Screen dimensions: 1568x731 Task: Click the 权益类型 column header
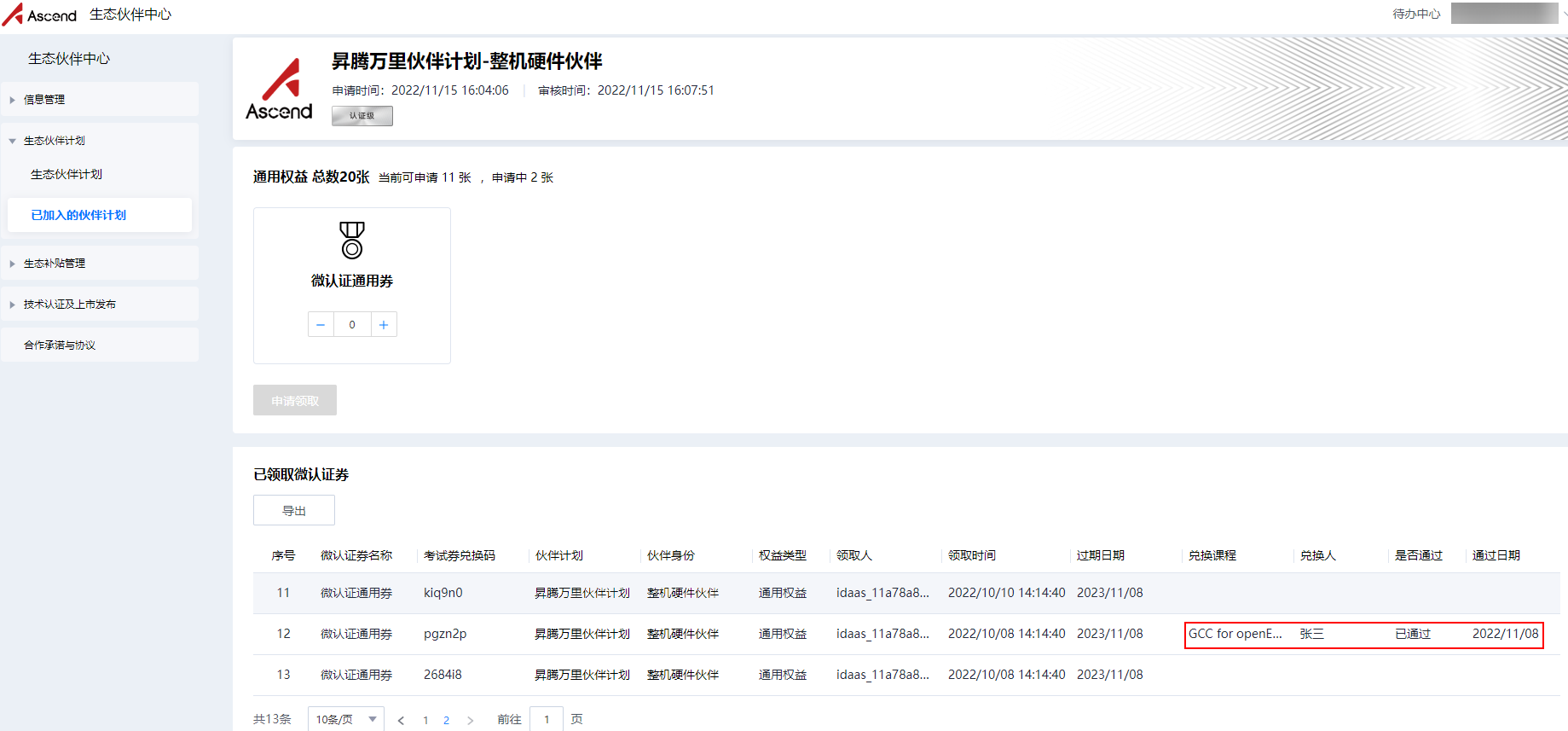(783, 555)
